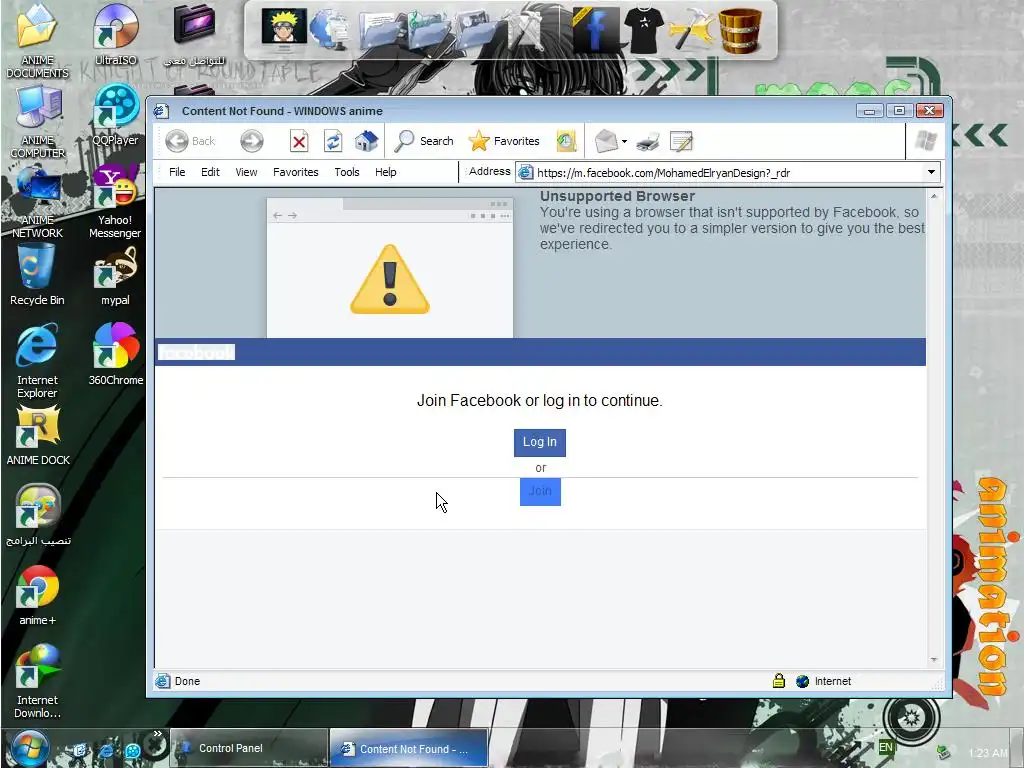Image resolution: width=1024 pixels, height=768 pixels.
Task: Click the Unsupported Browser heading
Action: (617, 196)
